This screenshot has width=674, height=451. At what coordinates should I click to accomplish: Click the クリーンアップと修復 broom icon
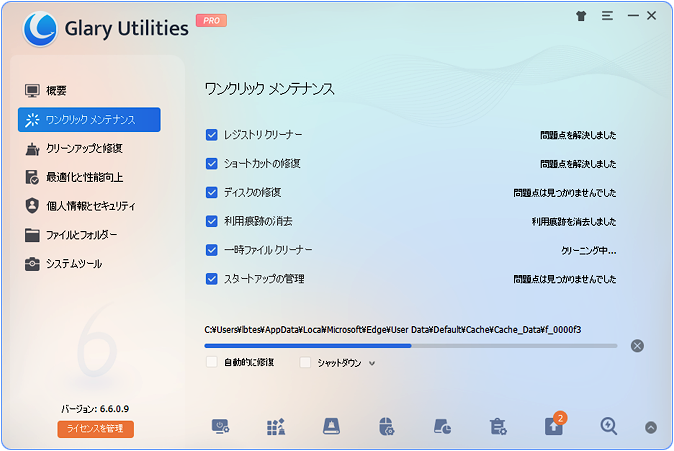(x=32, y=149)
